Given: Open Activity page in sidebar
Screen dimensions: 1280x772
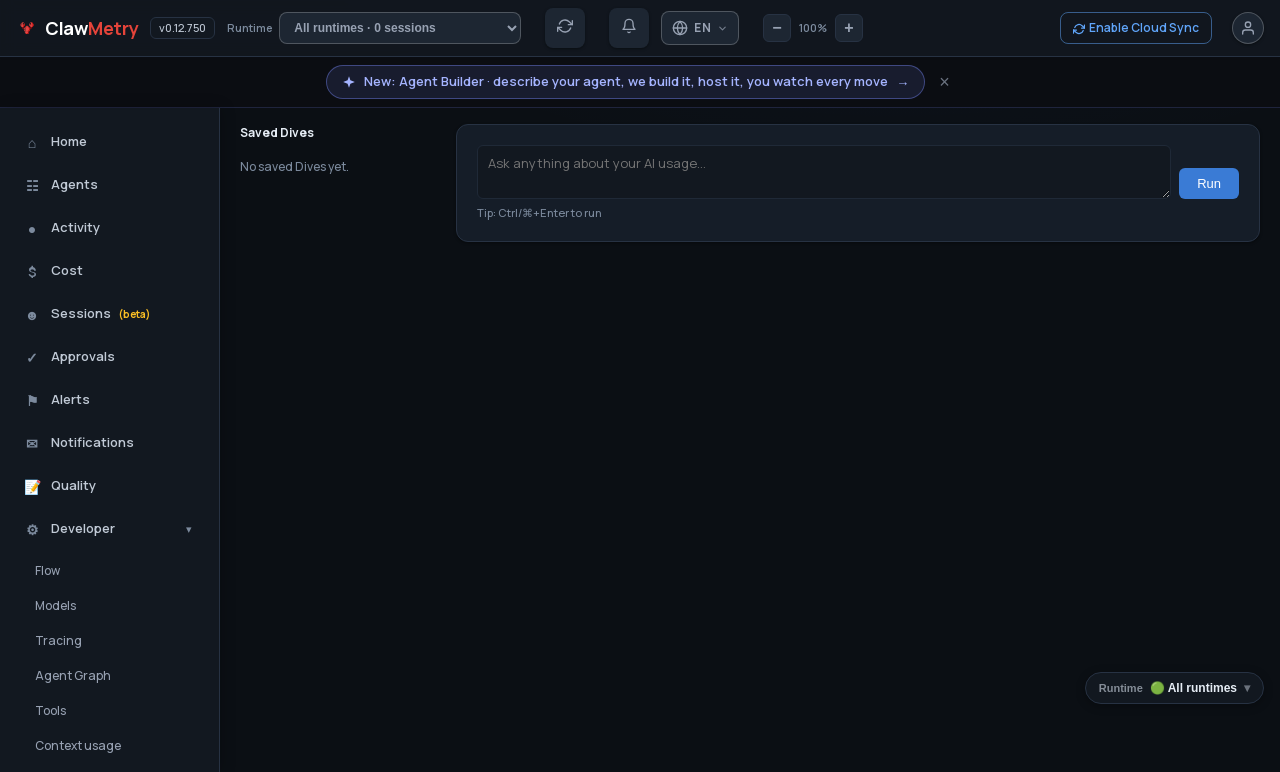Looking at the screenshot, I should click(110, 228).
